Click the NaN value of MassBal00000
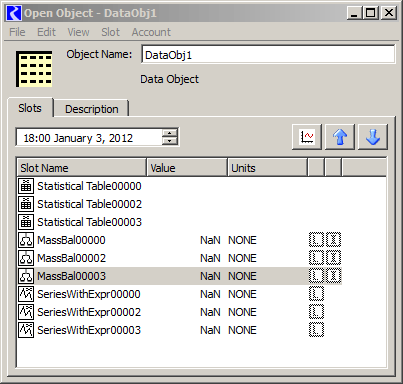 click(x=210, y=240)
